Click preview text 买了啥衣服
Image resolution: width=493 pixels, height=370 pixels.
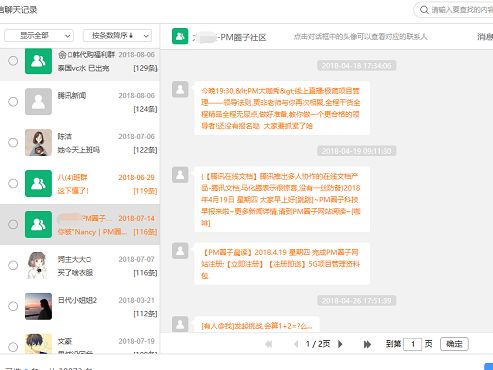pos(75,273)
